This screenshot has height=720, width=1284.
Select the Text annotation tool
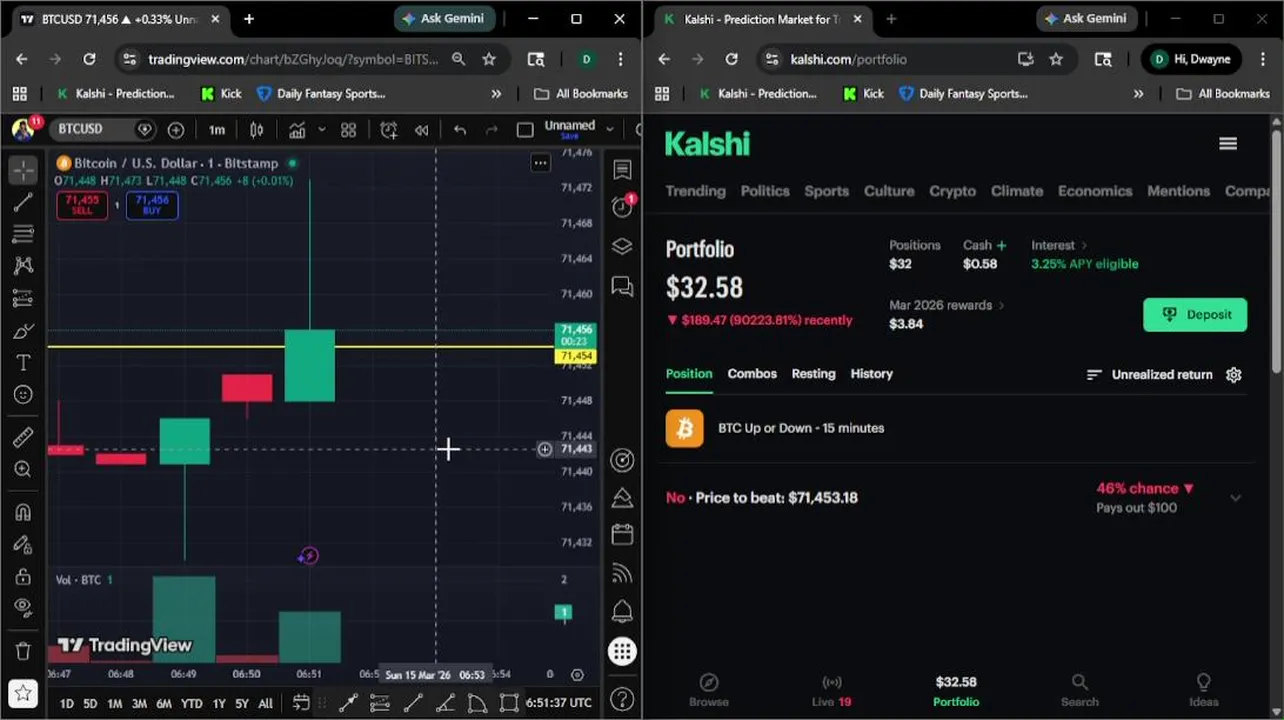tap(23, 363)
